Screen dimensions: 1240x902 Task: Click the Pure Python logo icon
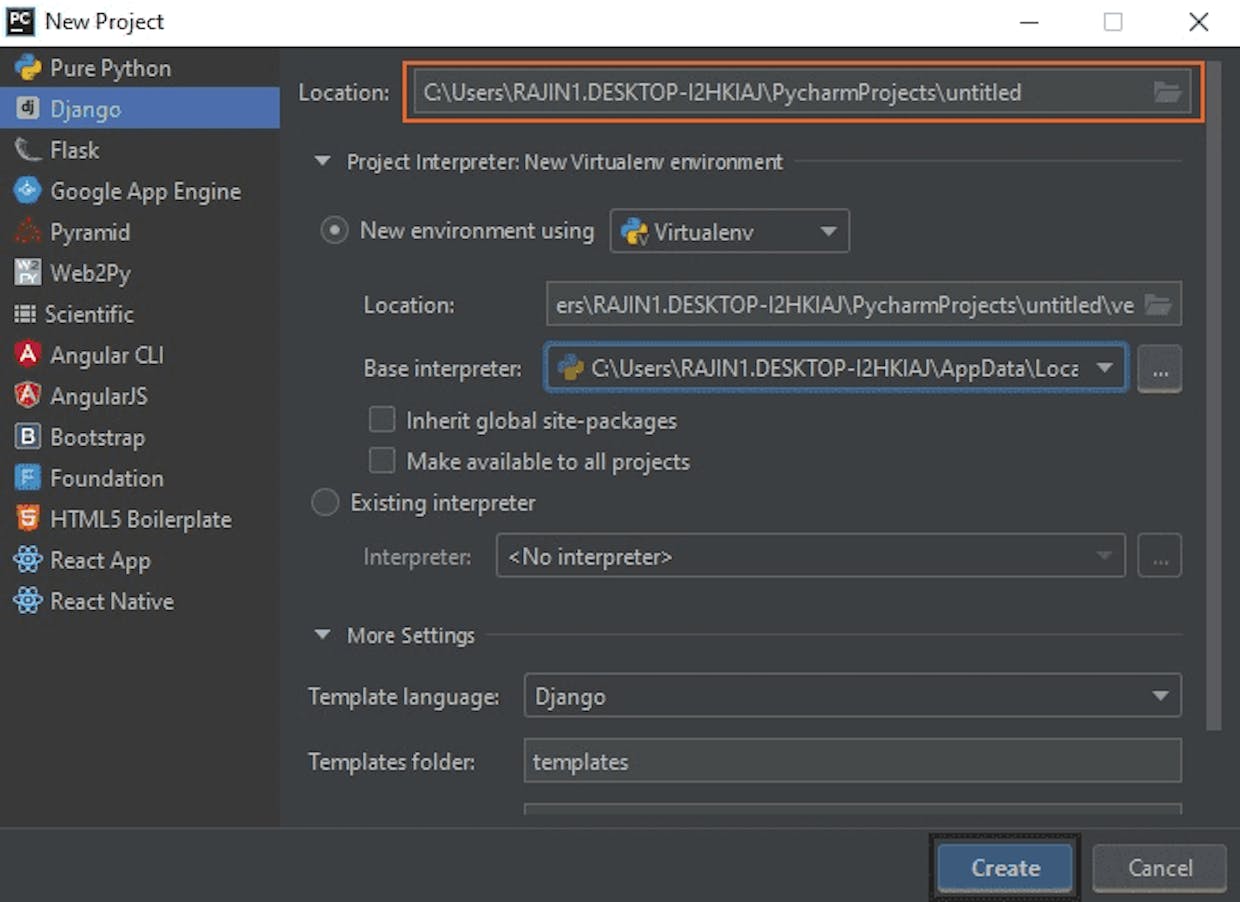pyautogui.click(x=27, y=68)
